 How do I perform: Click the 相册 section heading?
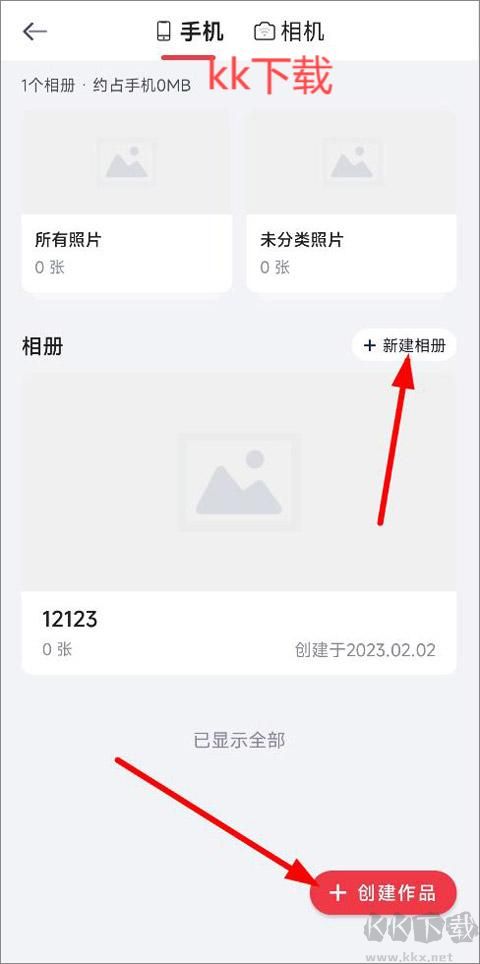(42, 346)
